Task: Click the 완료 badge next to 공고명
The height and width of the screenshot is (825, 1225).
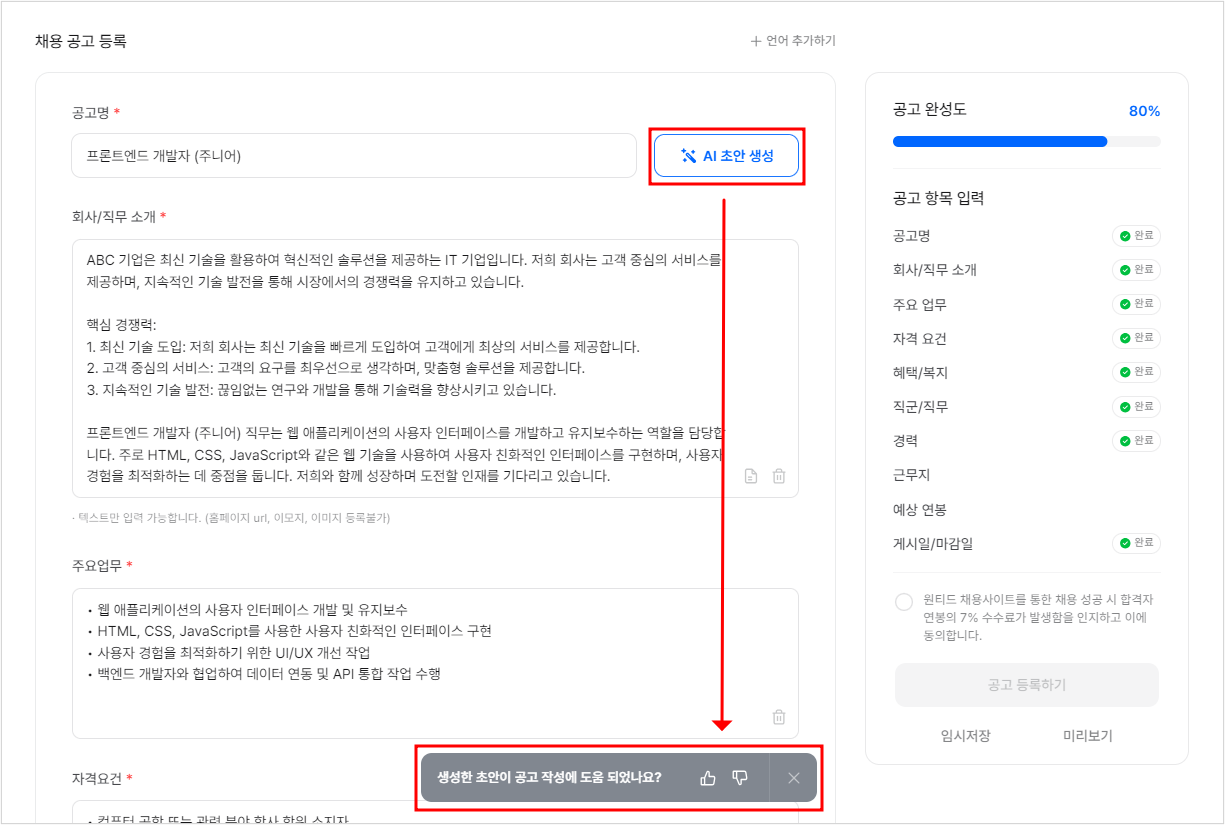Action: coord(1136,236)
